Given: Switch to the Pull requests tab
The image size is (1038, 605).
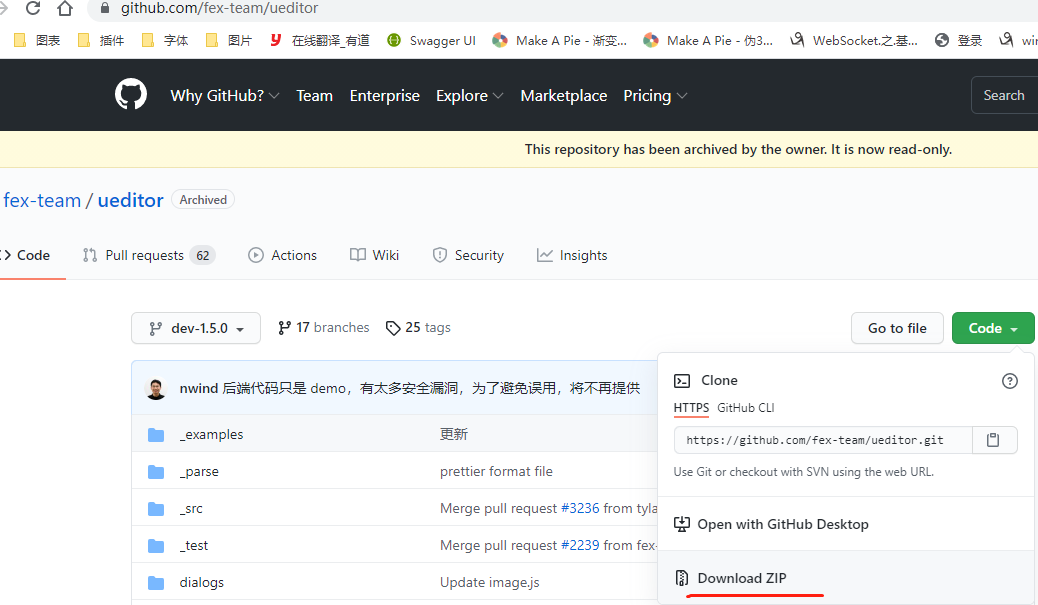Looking at the screenshot, I should point(149,256).
